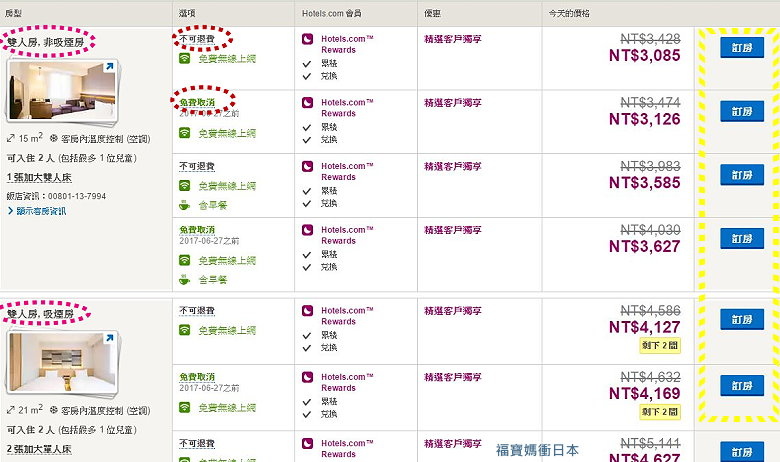Screen dimensions: 780x462
Task: Expand 顯示客房資訊 room details
Action: 38,211
